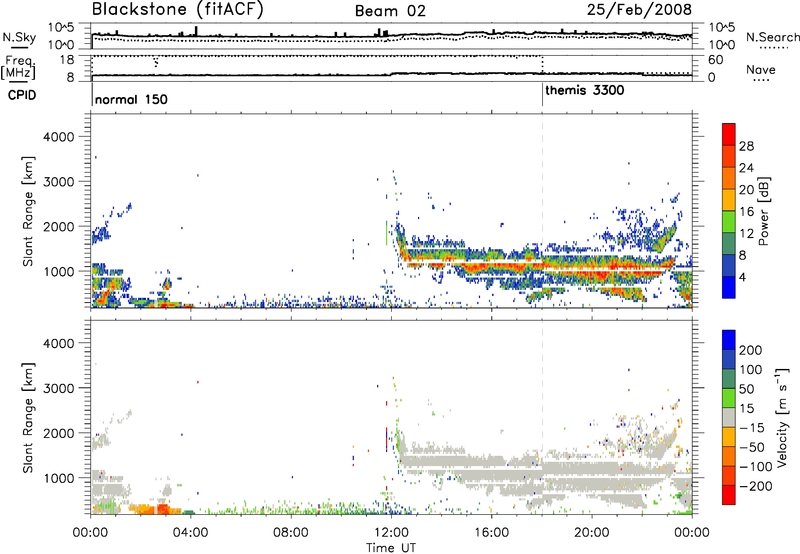The height and width of the screenshot is (554, 800).
Task: Click the '60' Nave axis tick
Action: pyautogui.click(x=715, y=60)
